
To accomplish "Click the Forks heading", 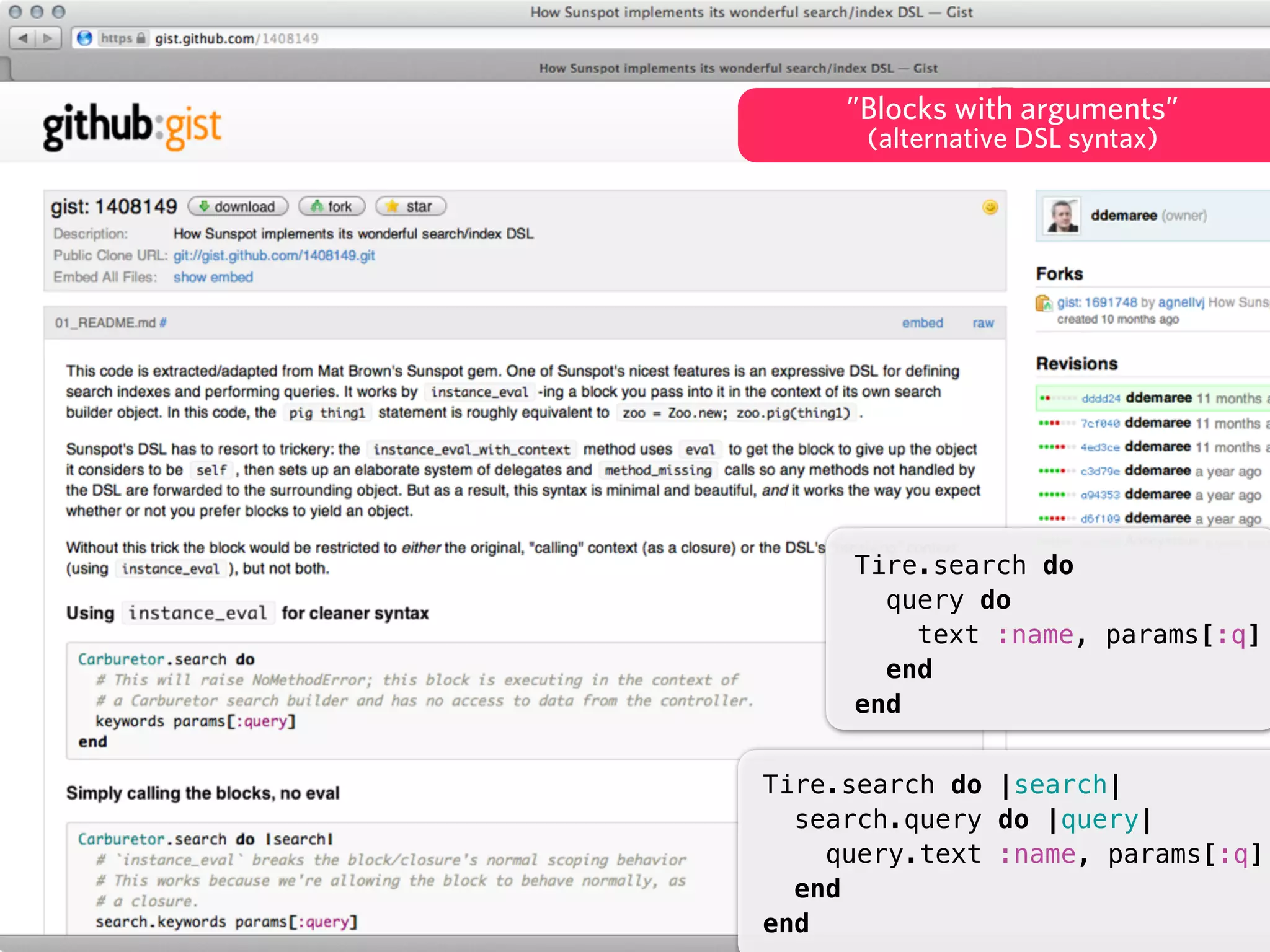I will (1059, 274).
